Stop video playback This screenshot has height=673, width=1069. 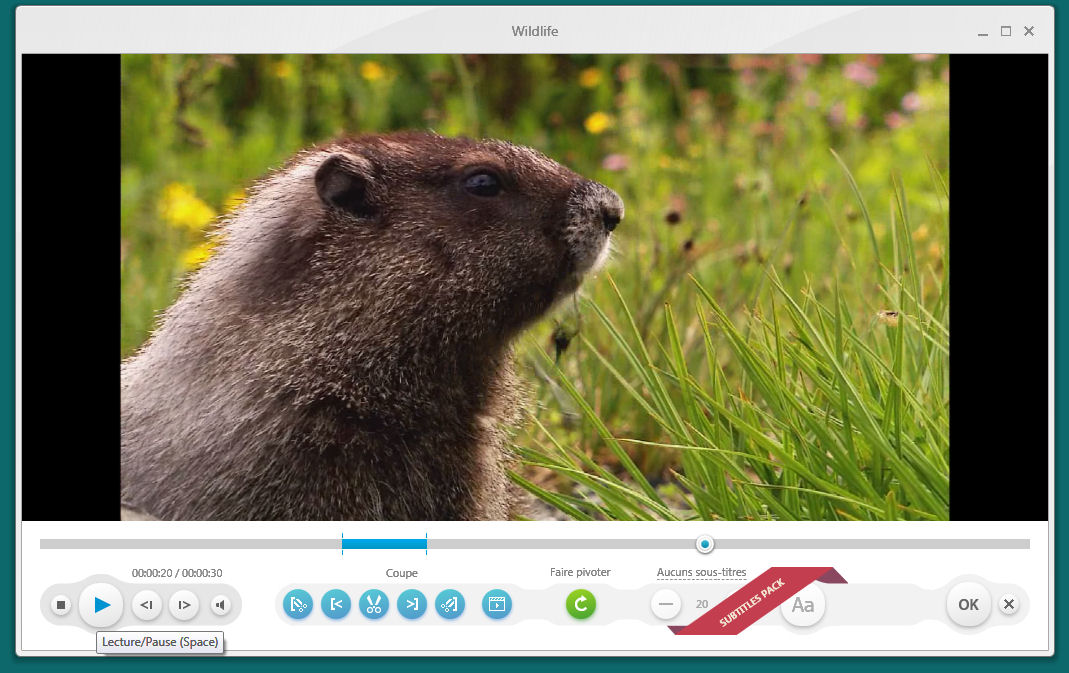pos(61,605)
